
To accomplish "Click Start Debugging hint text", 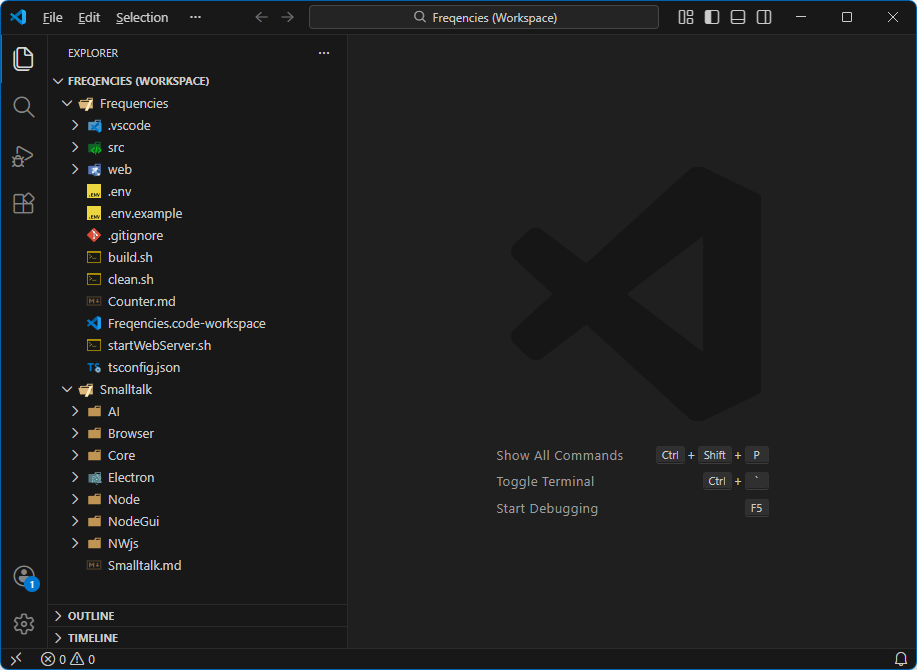I will (x=547, y=509).
